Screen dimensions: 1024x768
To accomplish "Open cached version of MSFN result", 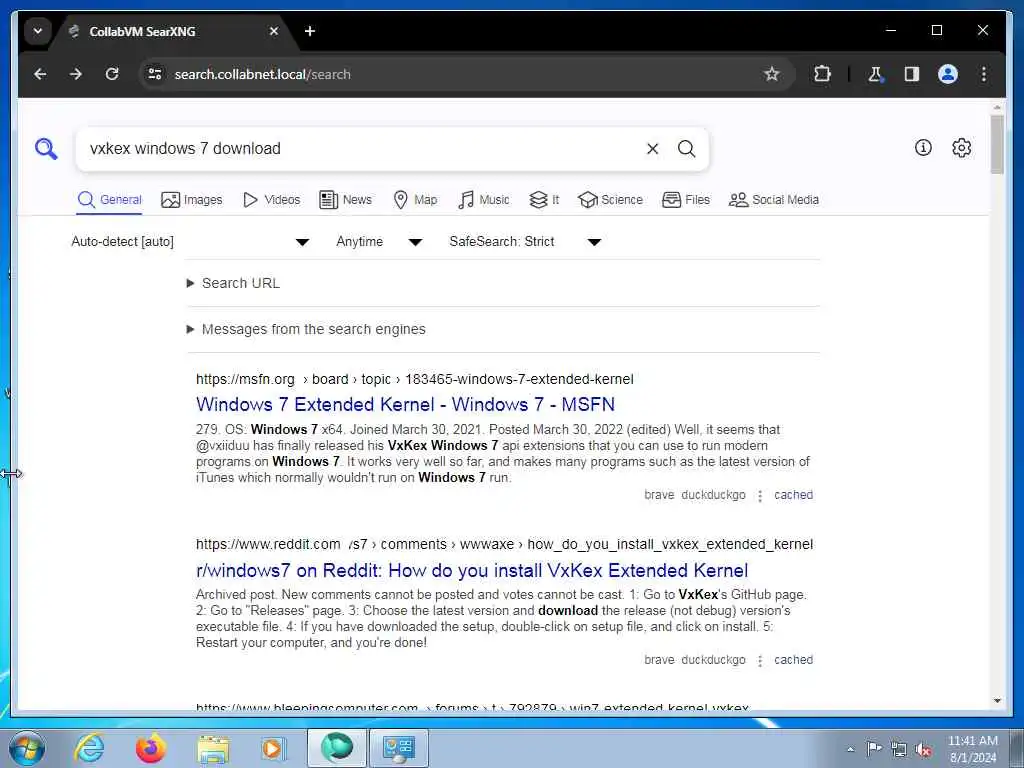I will point(793,495).
